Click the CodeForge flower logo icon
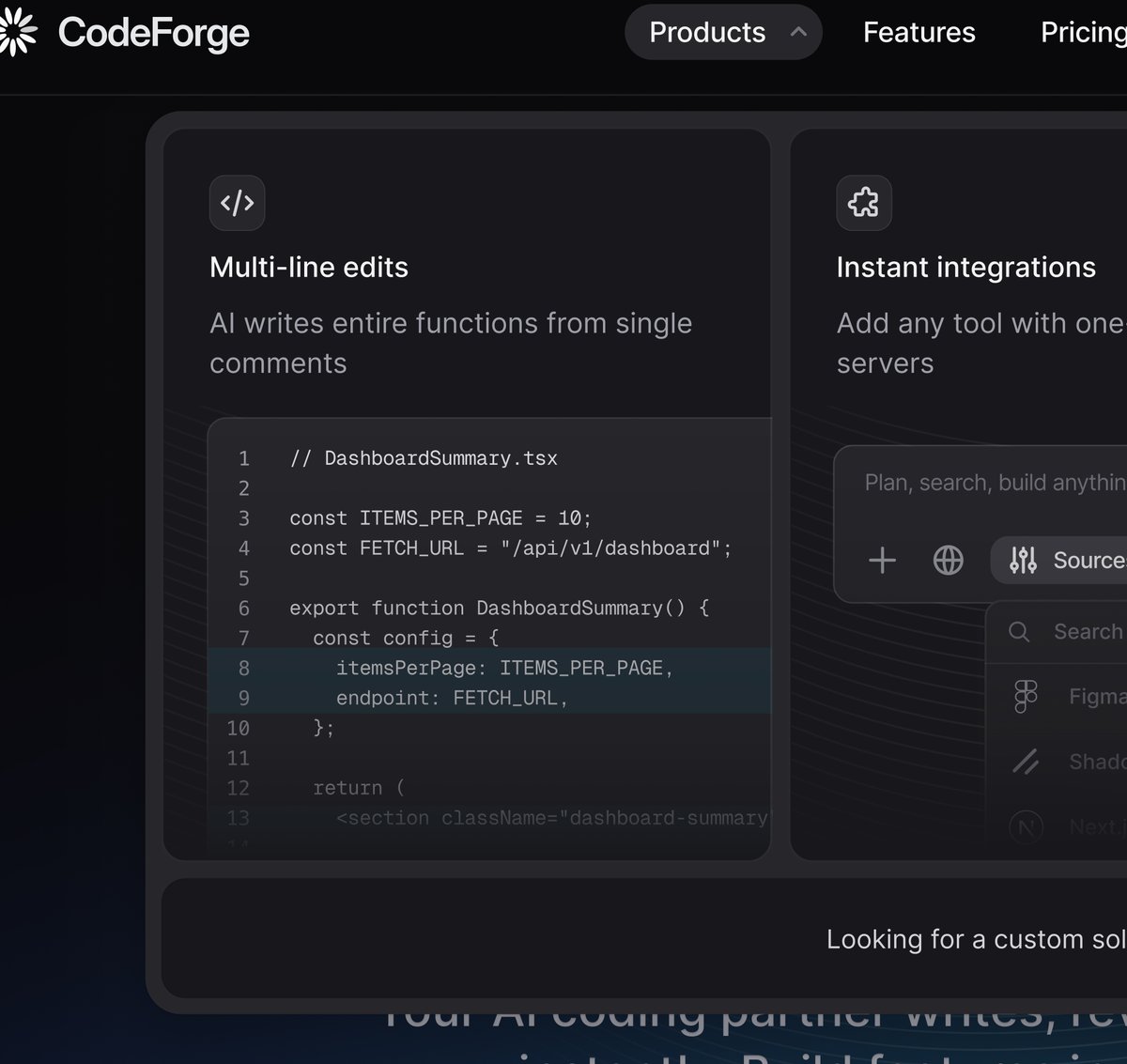The height and width of the screenshot is (1064, 1127). [x=17, y=32]
